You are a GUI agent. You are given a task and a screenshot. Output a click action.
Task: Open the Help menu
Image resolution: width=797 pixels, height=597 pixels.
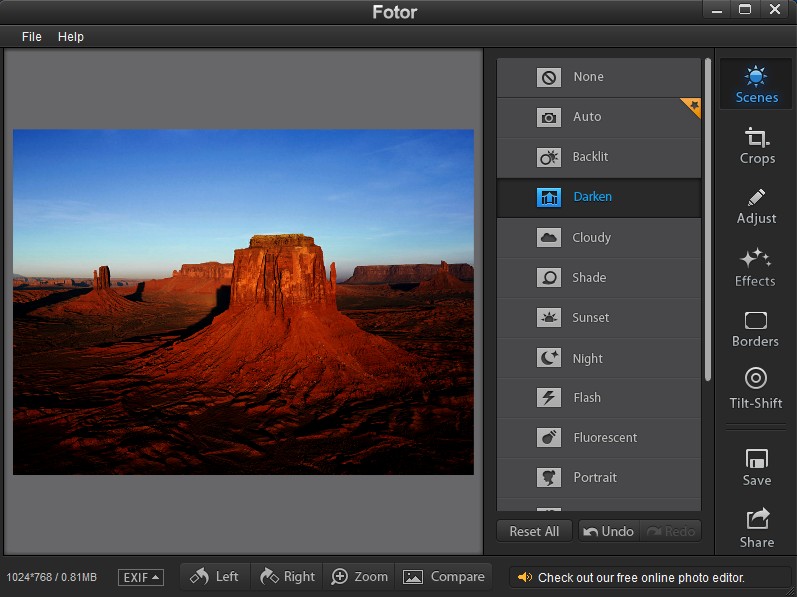(71, 36)
